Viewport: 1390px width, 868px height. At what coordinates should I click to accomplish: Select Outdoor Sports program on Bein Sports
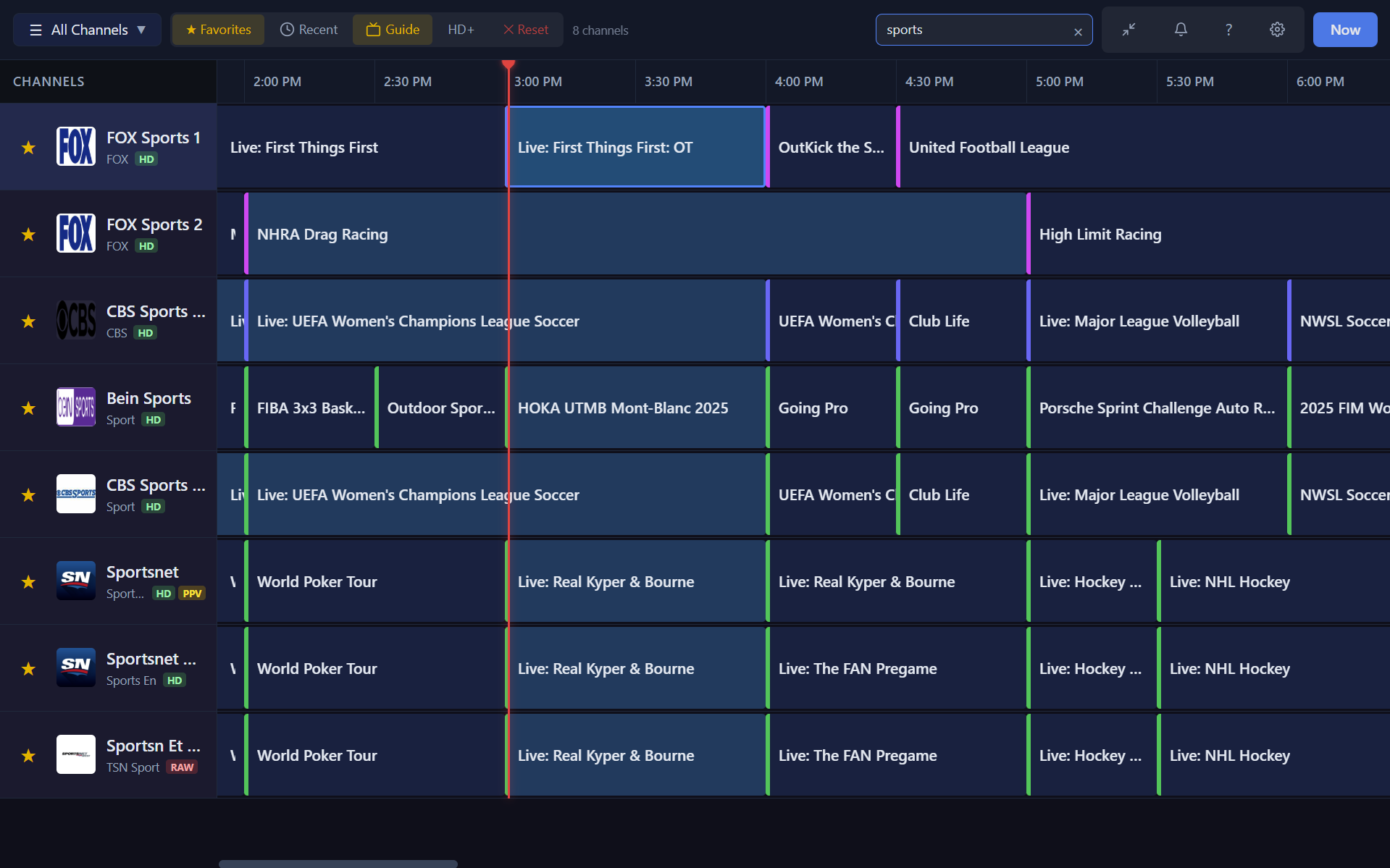point(440,408)
